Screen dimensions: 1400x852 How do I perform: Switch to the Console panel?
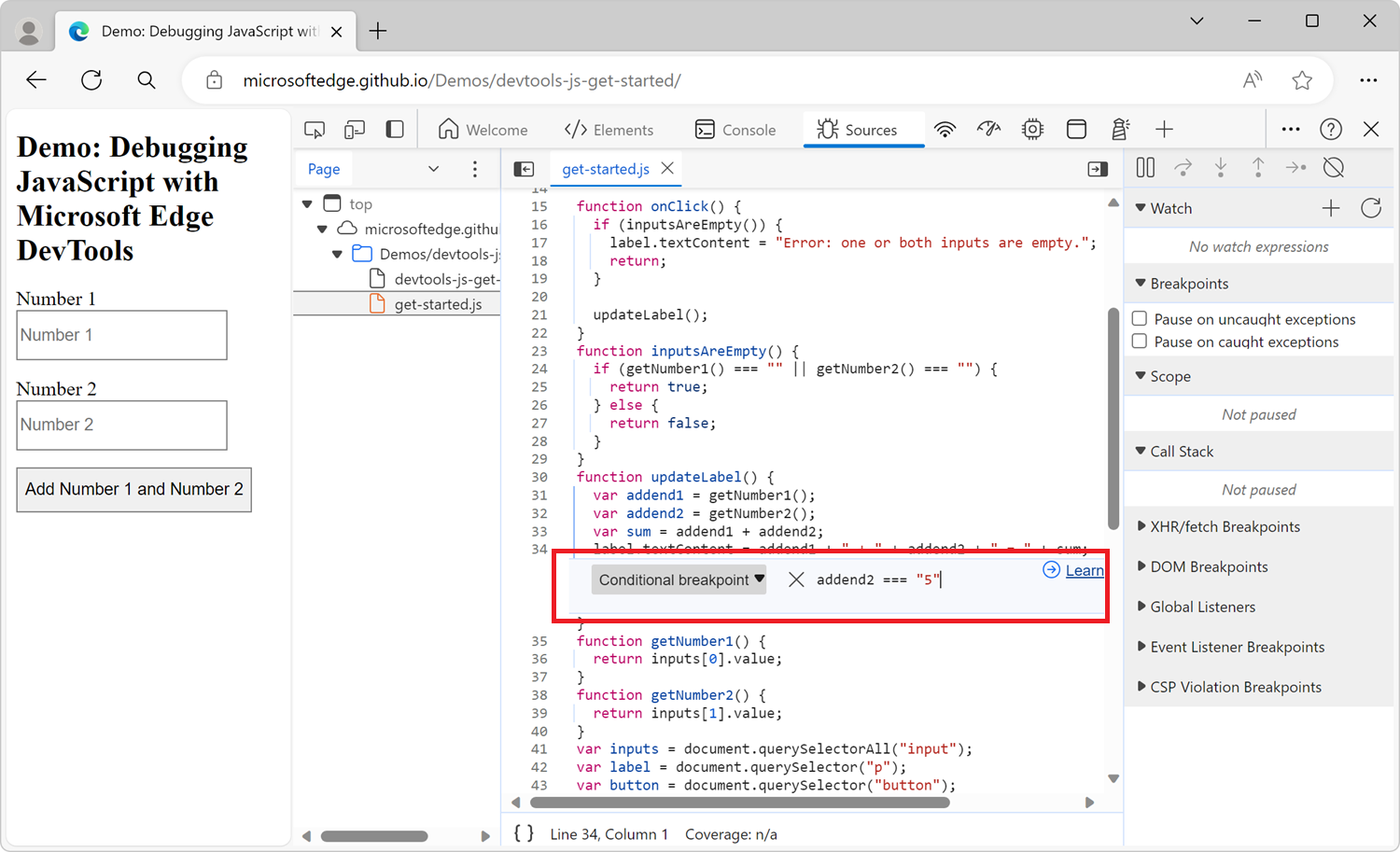point(736,129)
